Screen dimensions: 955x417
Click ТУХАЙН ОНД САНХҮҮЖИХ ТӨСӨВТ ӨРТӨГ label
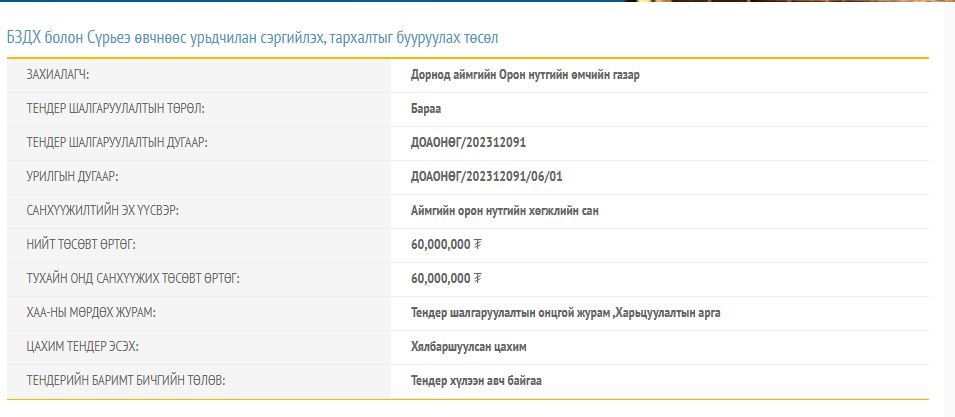coord(133,279)
